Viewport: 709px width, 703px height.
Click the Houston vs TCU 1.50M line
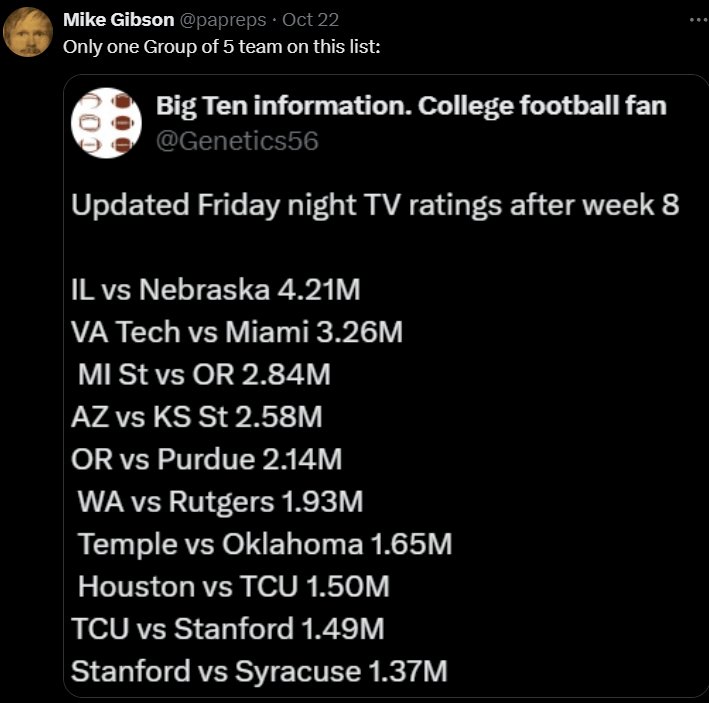pyautogui.click(x=234, y=586)
